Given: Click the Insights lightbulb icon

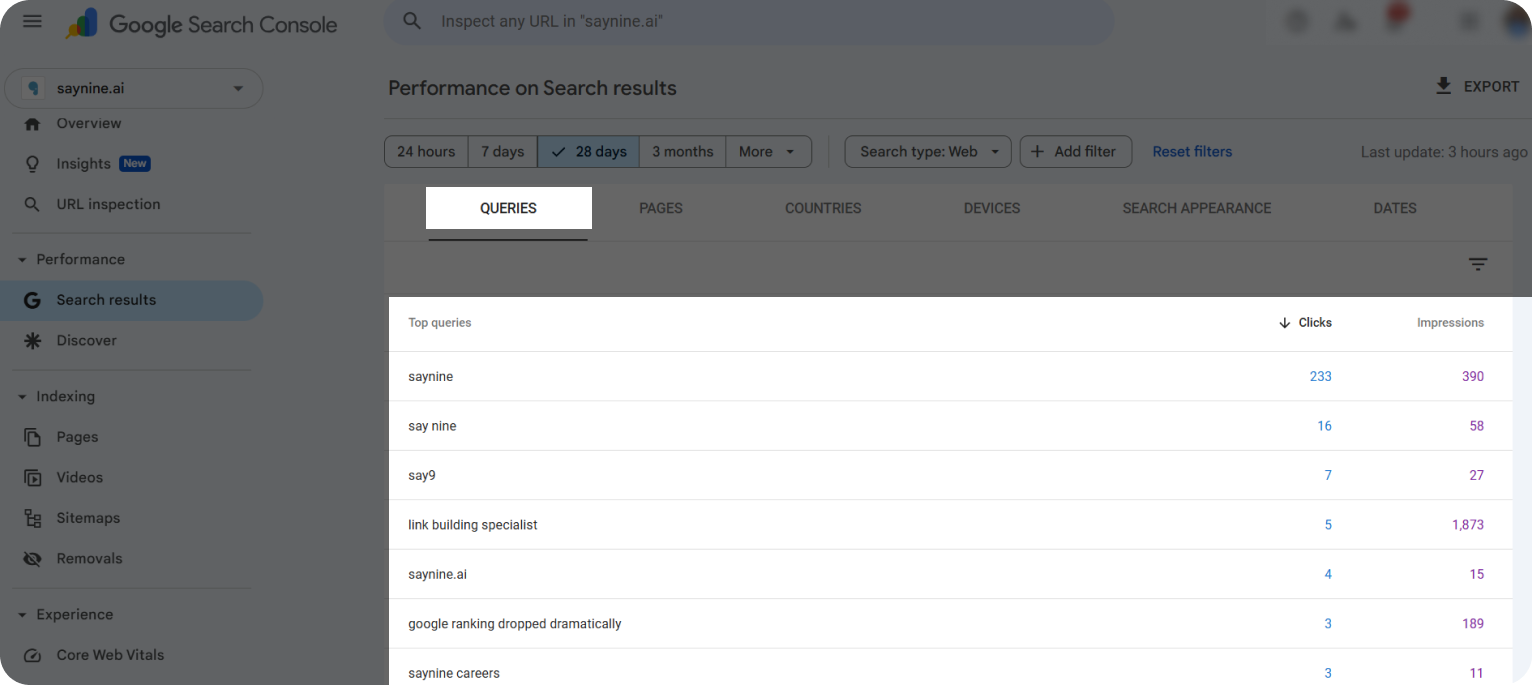Looking at the screenshot, I should 33,164.
